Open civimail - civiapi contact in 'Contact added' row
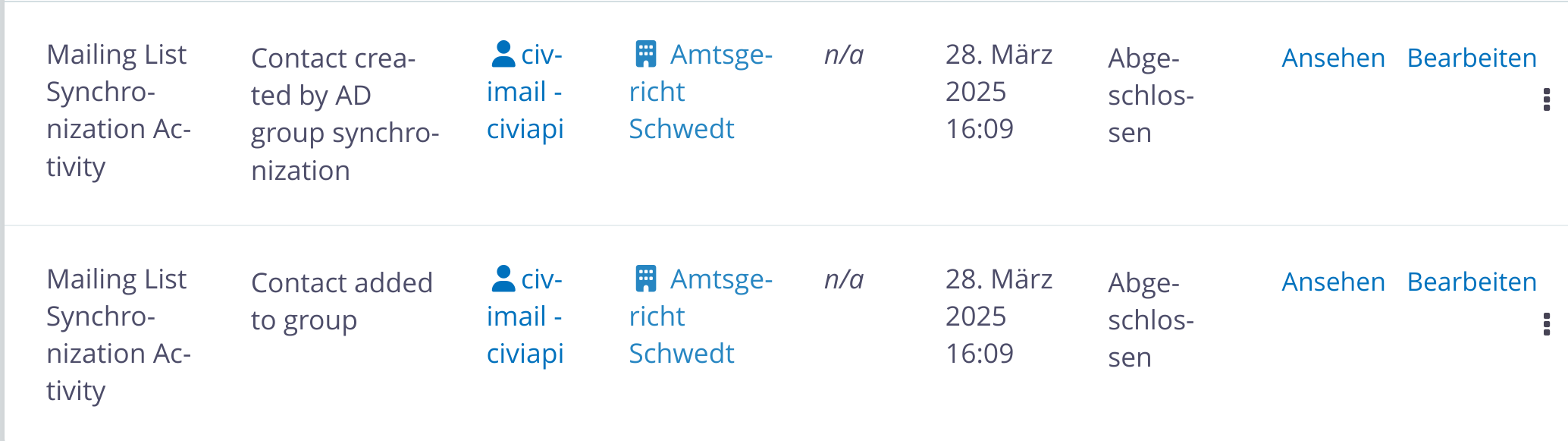 [525, 317]
